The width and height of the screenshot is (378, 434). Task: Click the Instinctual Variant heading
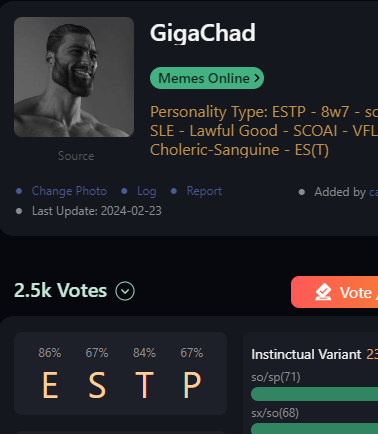[306, 354]
